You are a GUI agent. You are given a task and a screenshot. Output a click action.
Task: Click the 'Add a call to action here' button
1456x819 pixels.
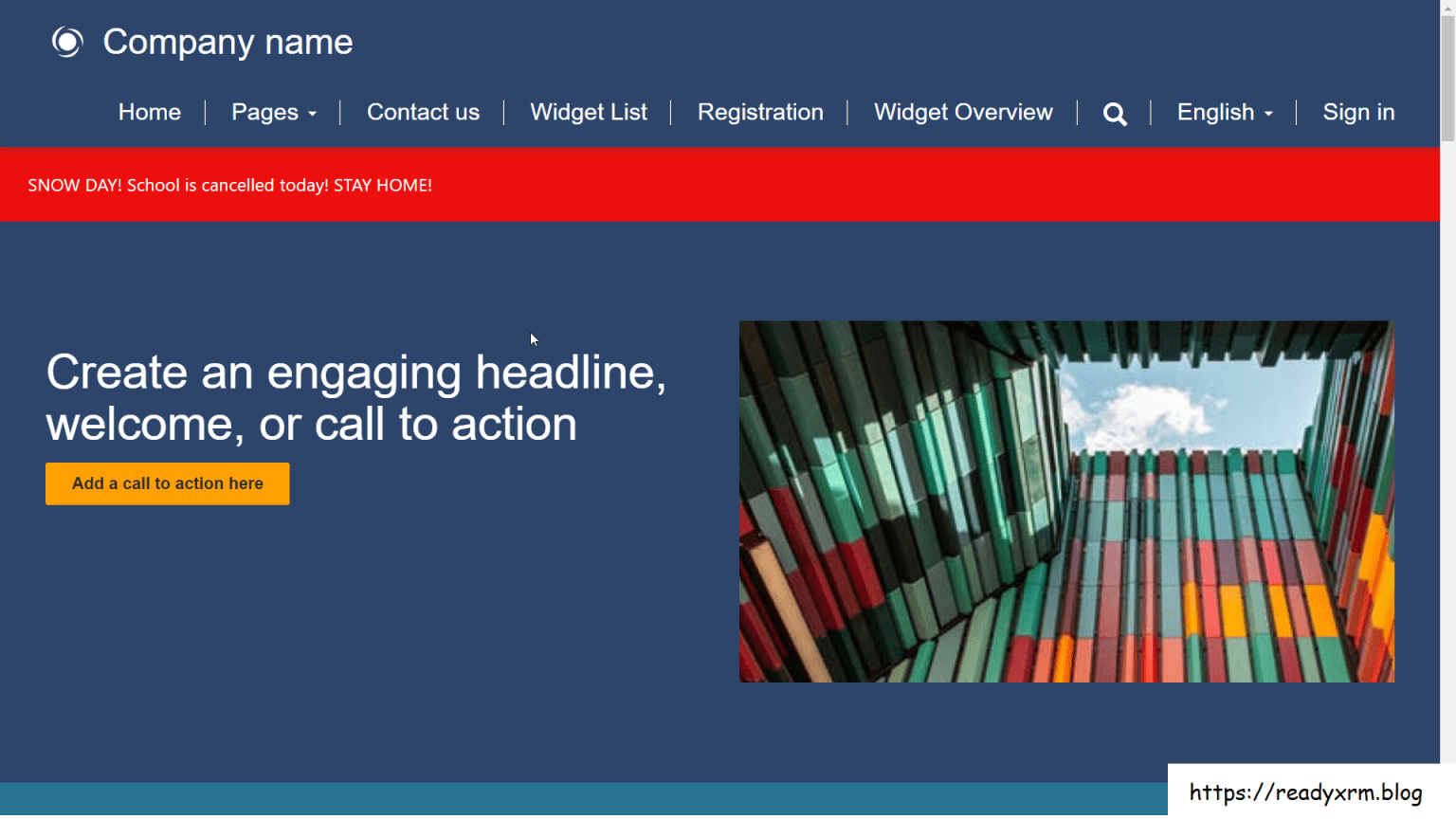click(x=167, y=483)
